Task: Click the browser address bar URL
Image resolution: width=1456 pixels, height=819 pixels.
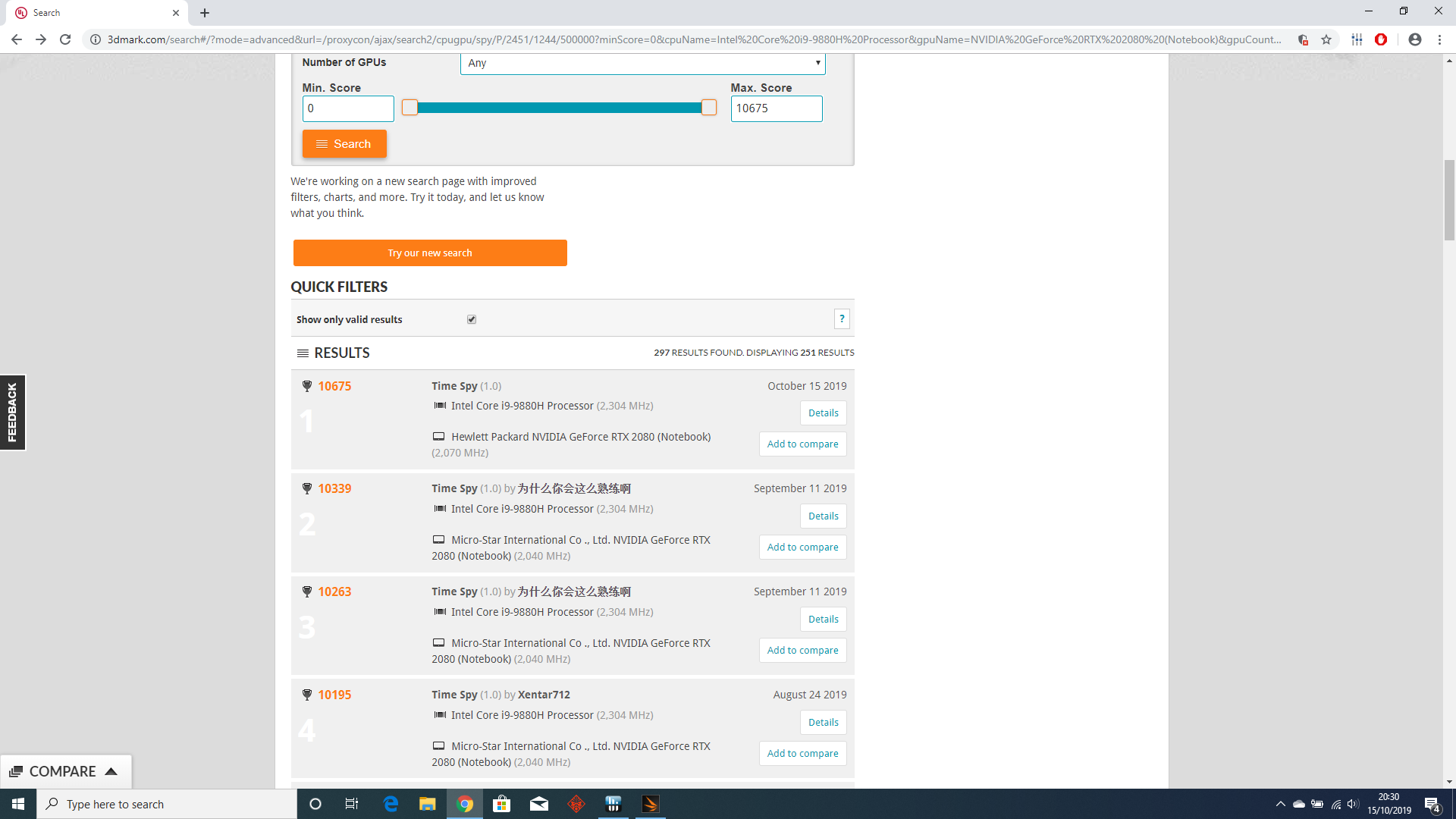Action: [694, 39]
